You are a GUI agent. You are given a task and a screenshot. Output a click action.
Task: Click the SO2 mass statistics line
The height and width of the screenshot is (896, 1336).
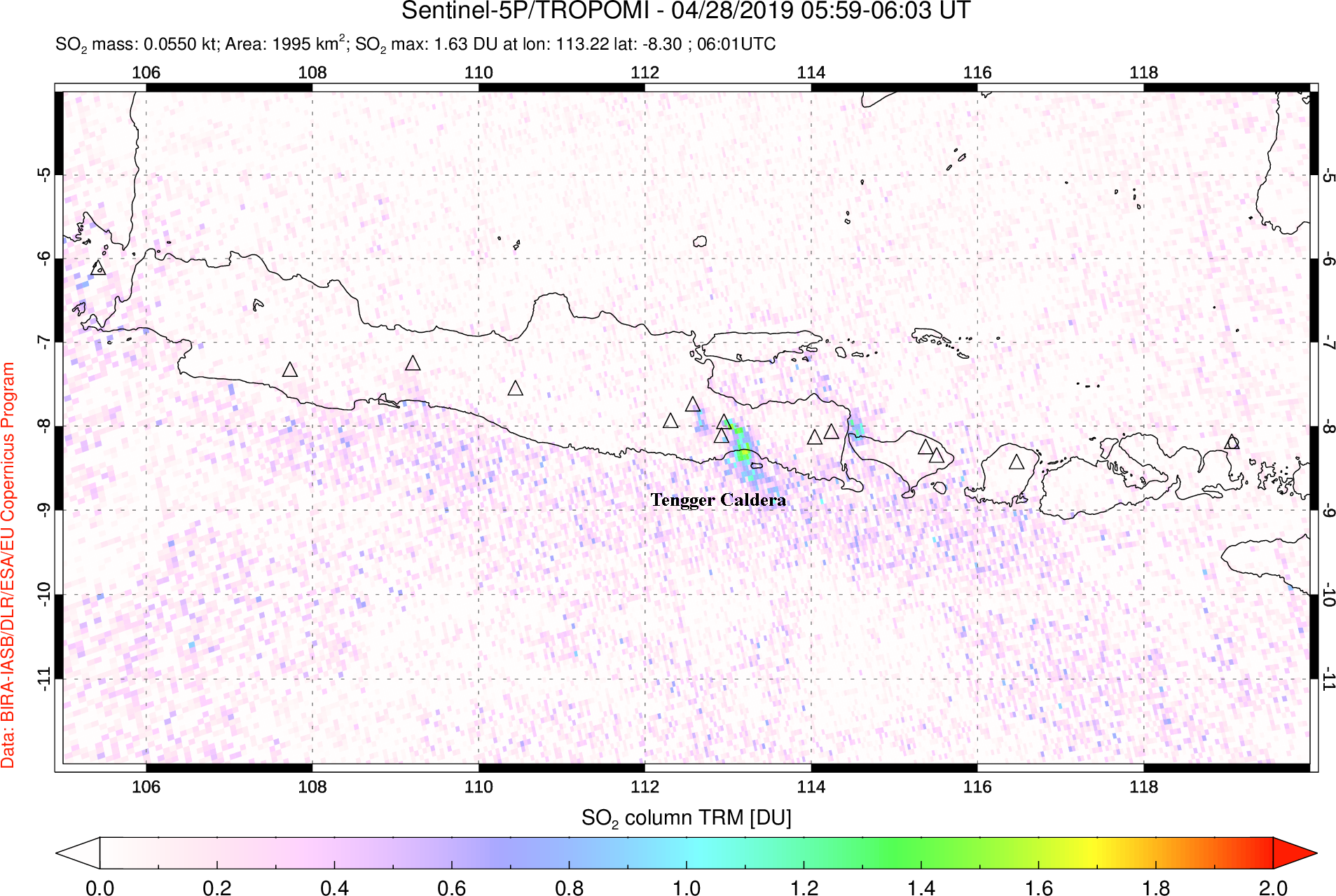click(415, 44)
